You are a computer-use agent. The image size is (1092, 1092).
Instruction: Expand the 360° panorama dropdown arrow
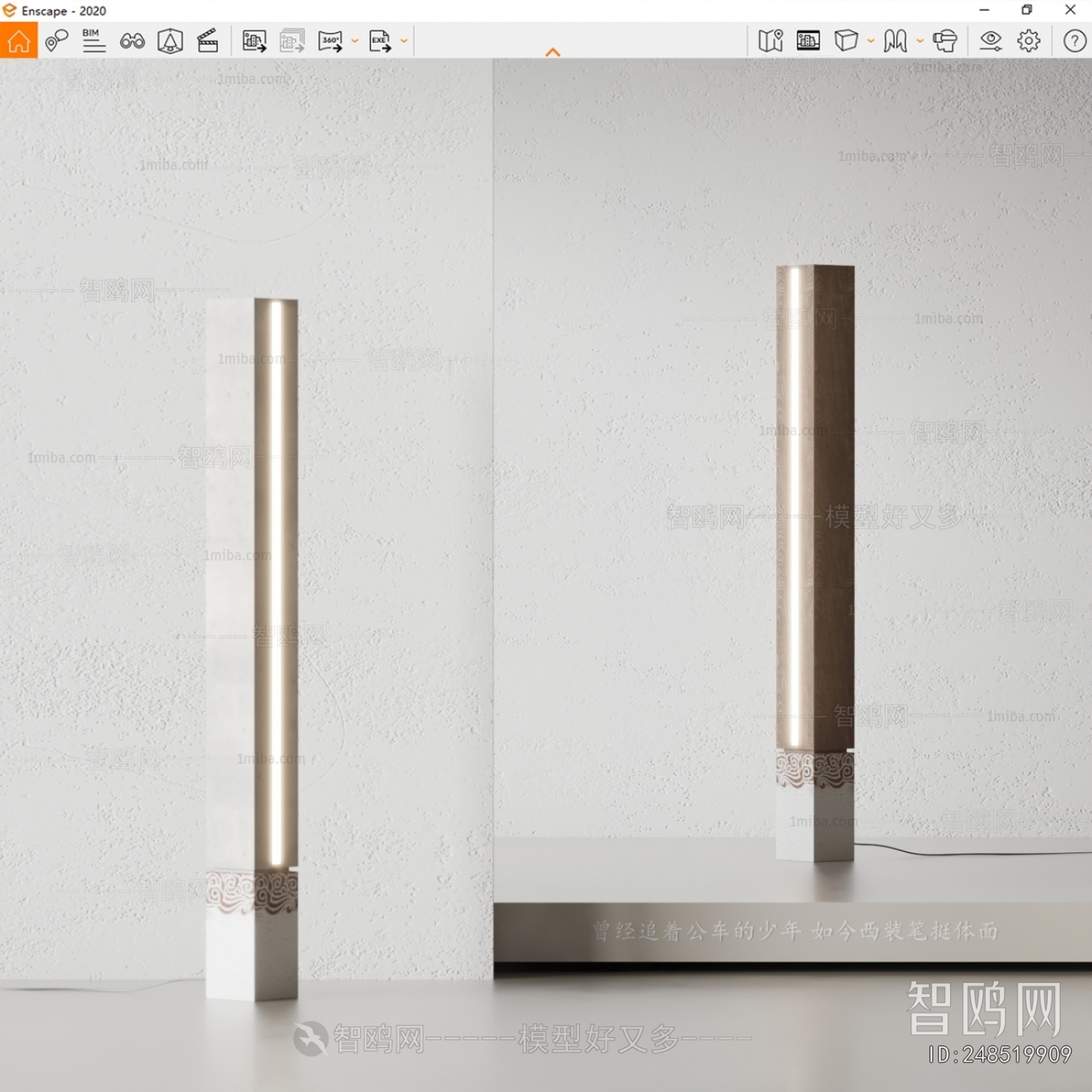click(355, 41)
